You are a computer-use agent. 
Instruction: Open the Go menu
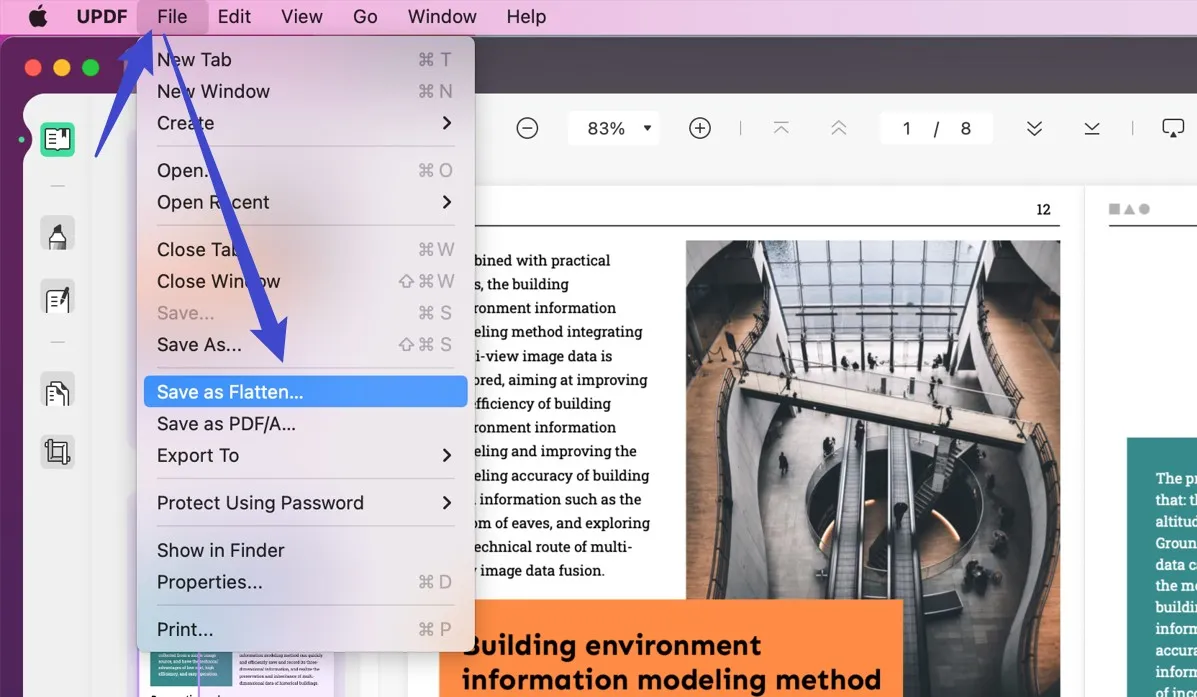point(365,16)
